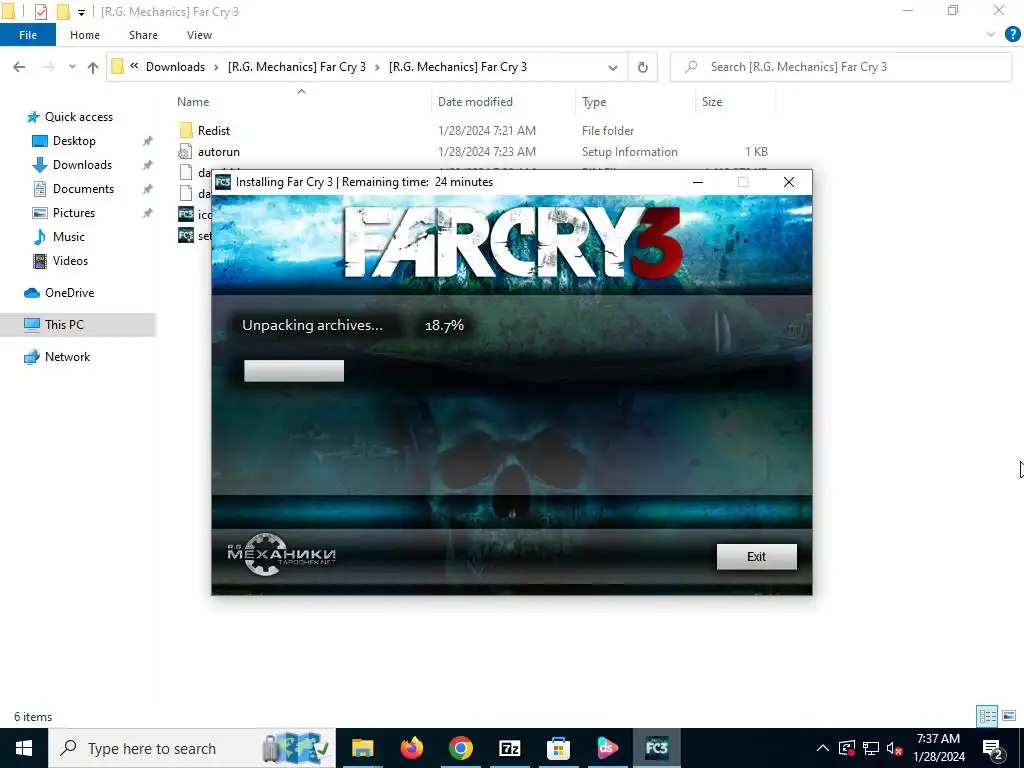Open Quick access in navigation pane

tap(78, 117)
